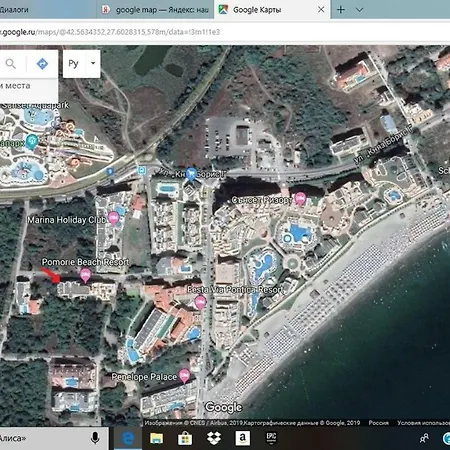Open the Ру language dropdown arrow
Screen dimensions: 450x450
tap(93, 63)
